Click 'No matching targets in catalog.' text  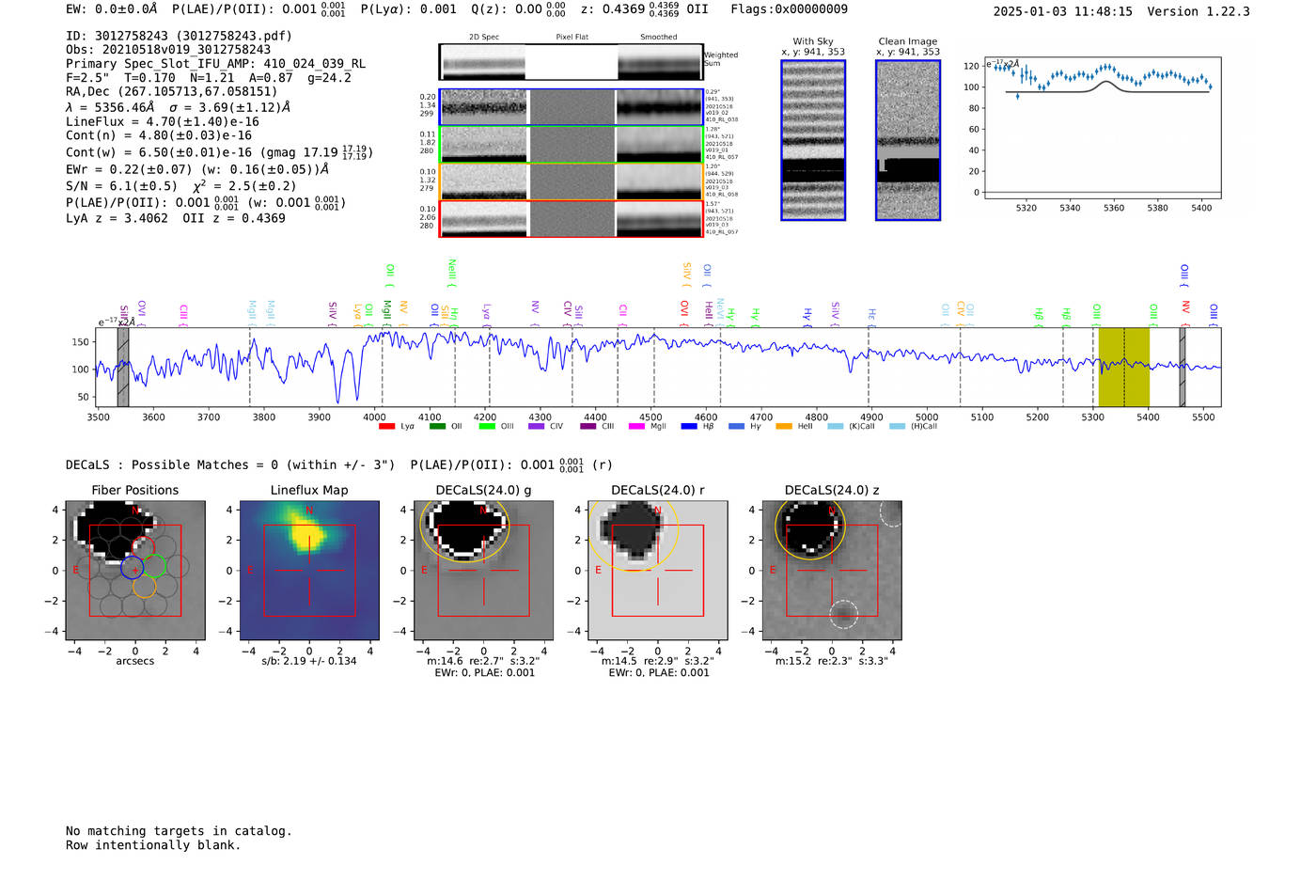(x=179, y=831)
